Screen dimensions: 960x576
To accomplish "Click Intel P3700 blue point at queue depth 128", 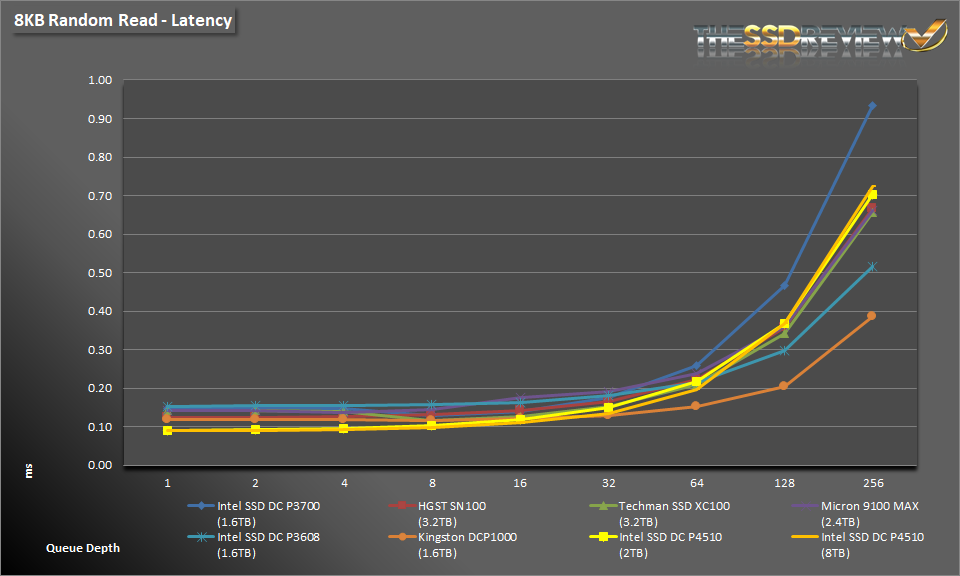I will pos(784,285).
